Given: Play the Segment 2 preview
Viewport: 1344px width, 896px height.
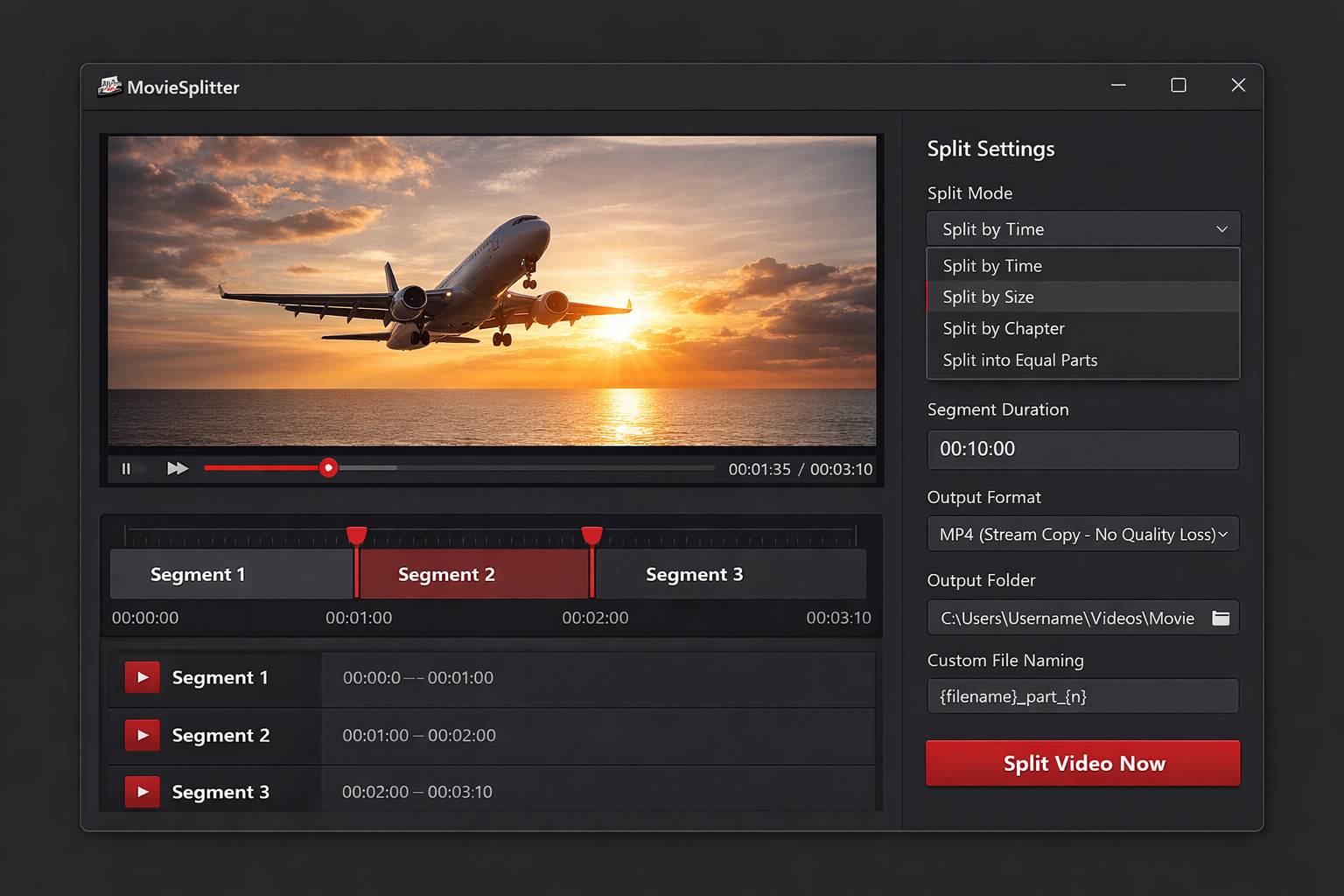Looking at the screenshot, I should (x=141, y=735).
